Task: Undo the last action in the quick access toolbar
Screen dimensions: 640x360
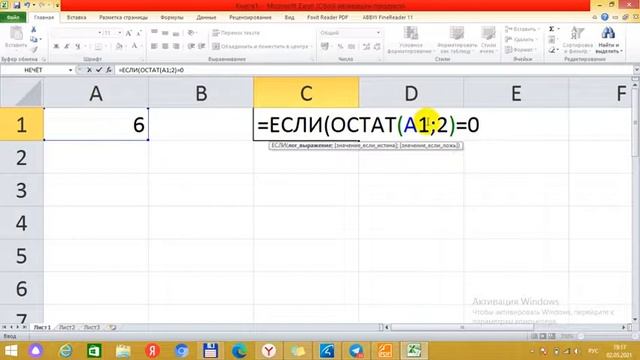Action: [x=27, y=5]
